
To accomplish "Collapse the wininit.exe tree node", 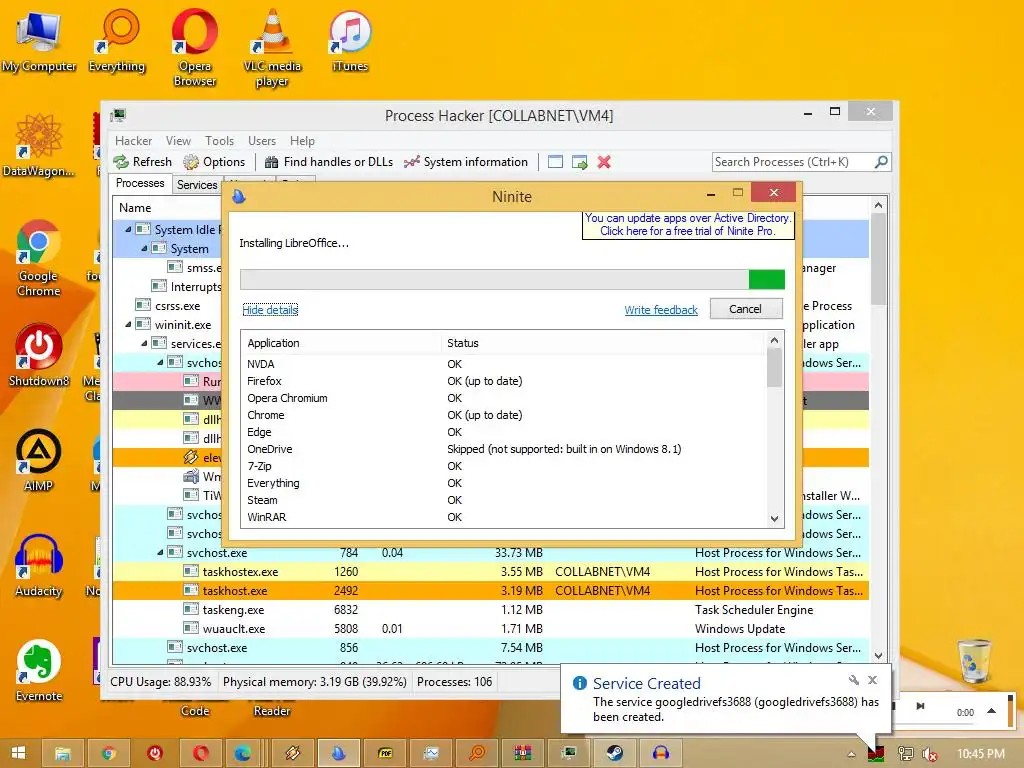I will [129, 324].
